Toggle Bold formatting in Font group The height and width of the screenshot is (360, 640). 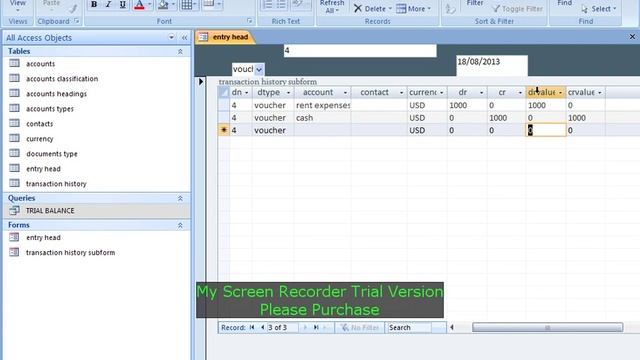[94, 4]
